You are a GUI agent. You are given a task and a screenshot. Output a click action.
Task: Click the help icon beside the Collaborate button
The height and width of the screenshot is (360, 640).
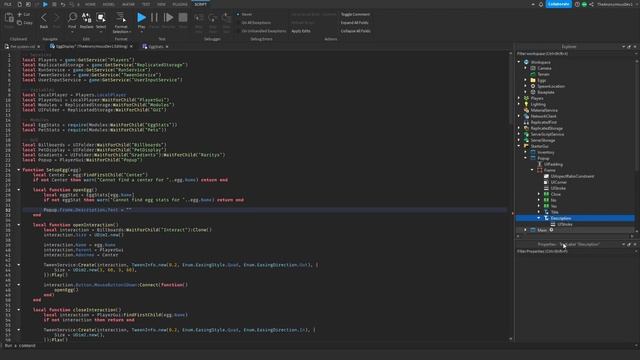(577, 4)
